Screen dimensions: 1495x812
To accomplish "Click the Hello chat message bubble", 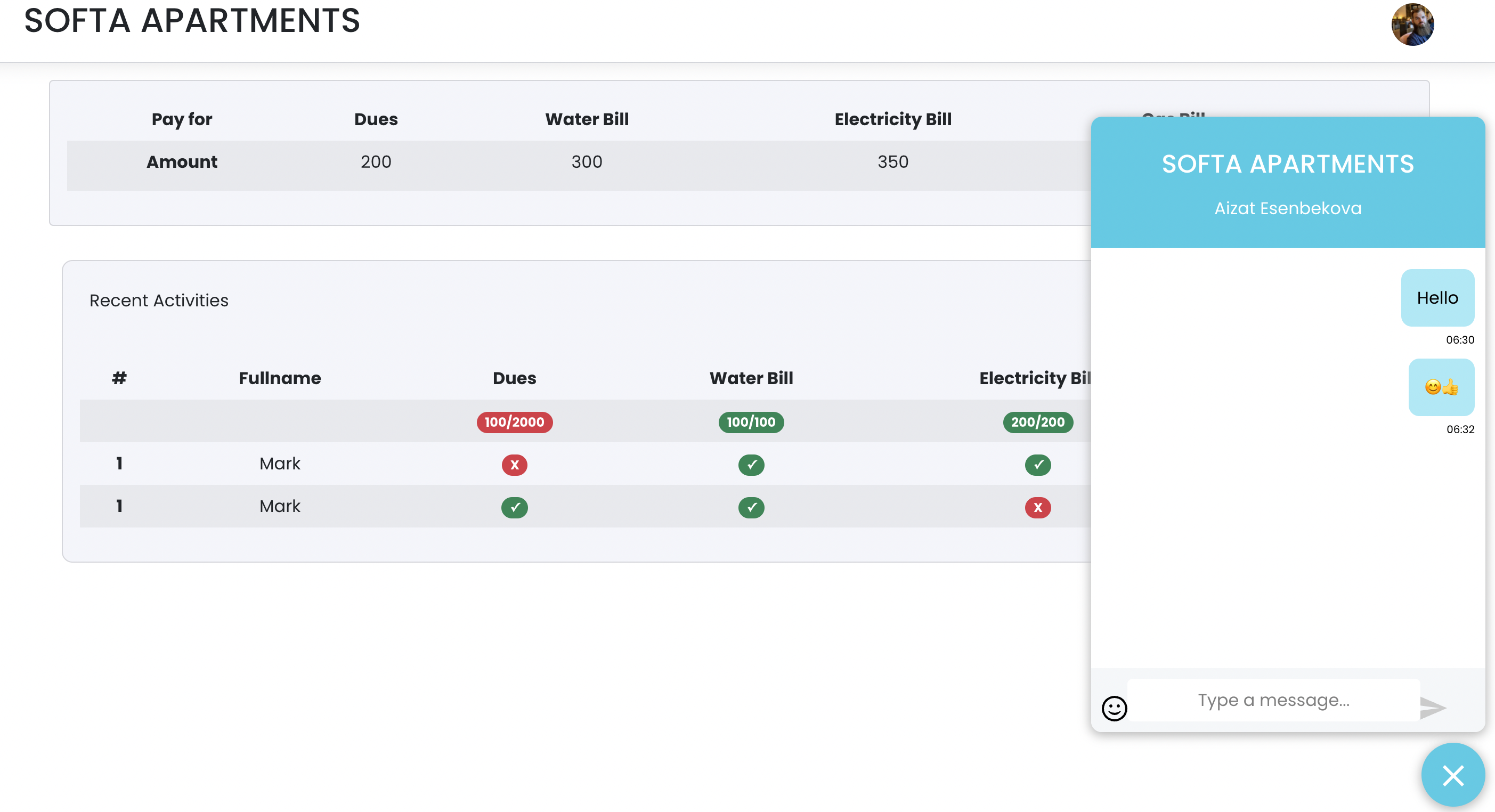I will tap(1437, 298).
